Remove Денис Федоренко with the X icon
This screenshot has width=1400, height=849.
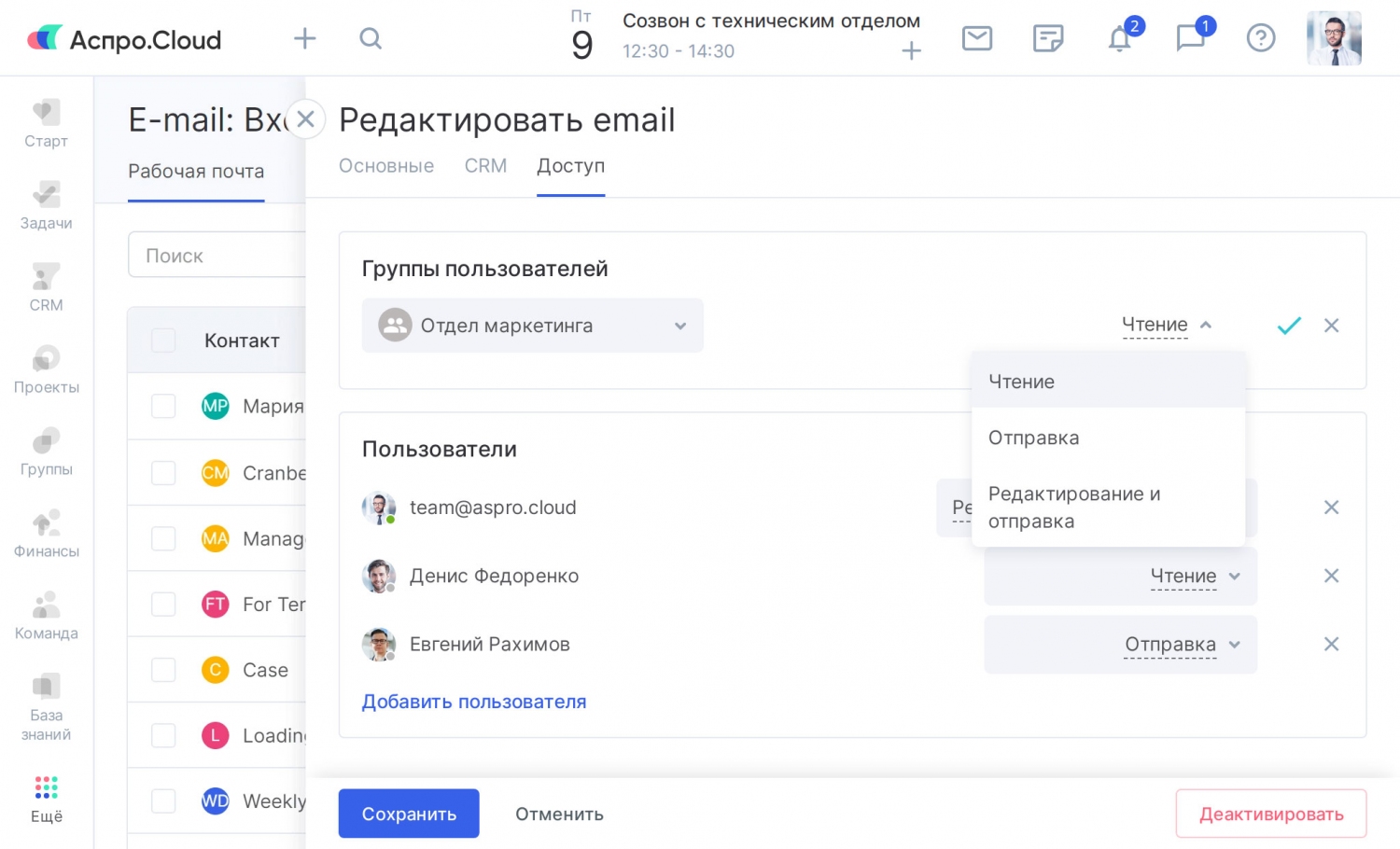[1331, 576]
